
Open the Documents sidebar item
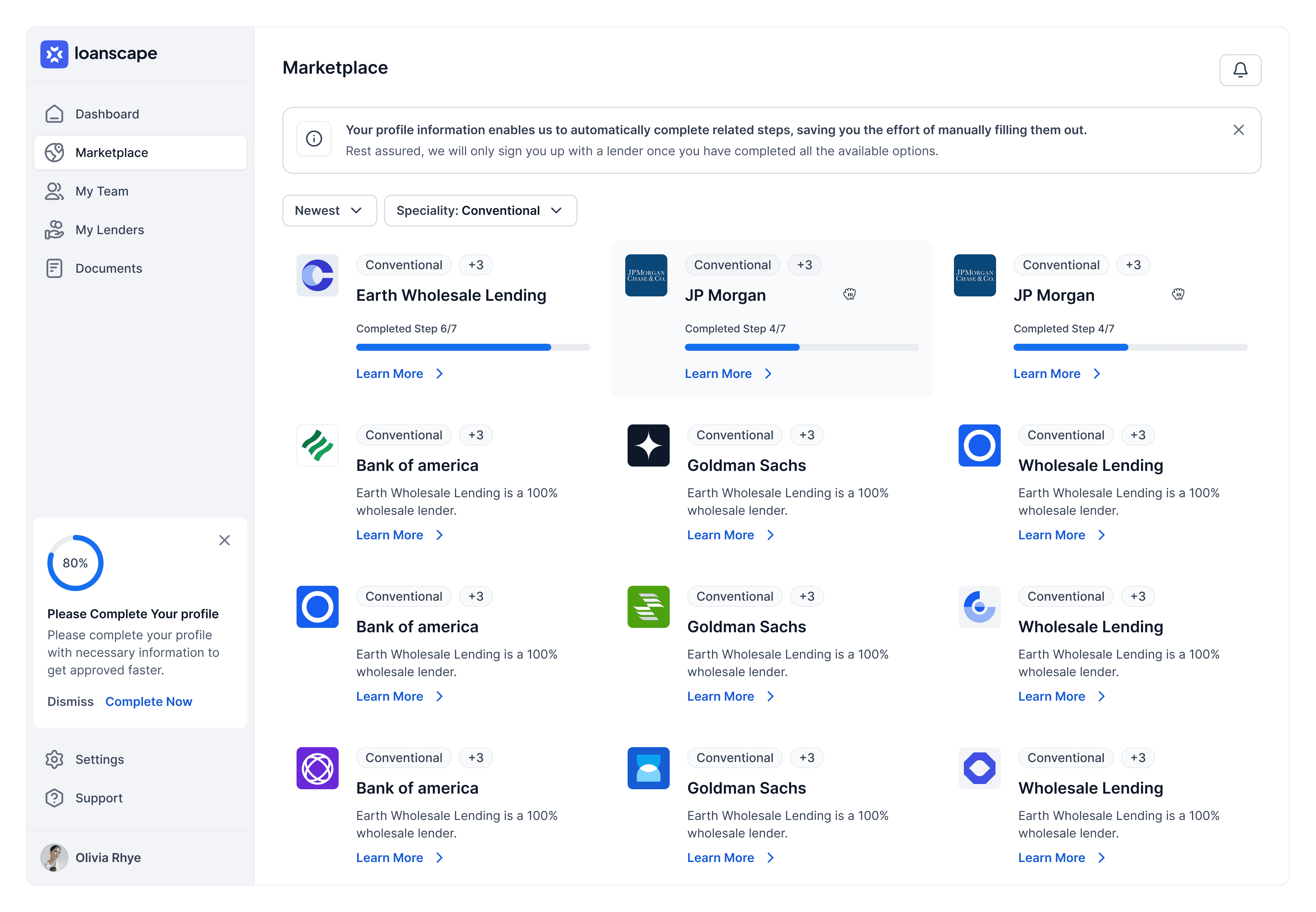[108, 268]
